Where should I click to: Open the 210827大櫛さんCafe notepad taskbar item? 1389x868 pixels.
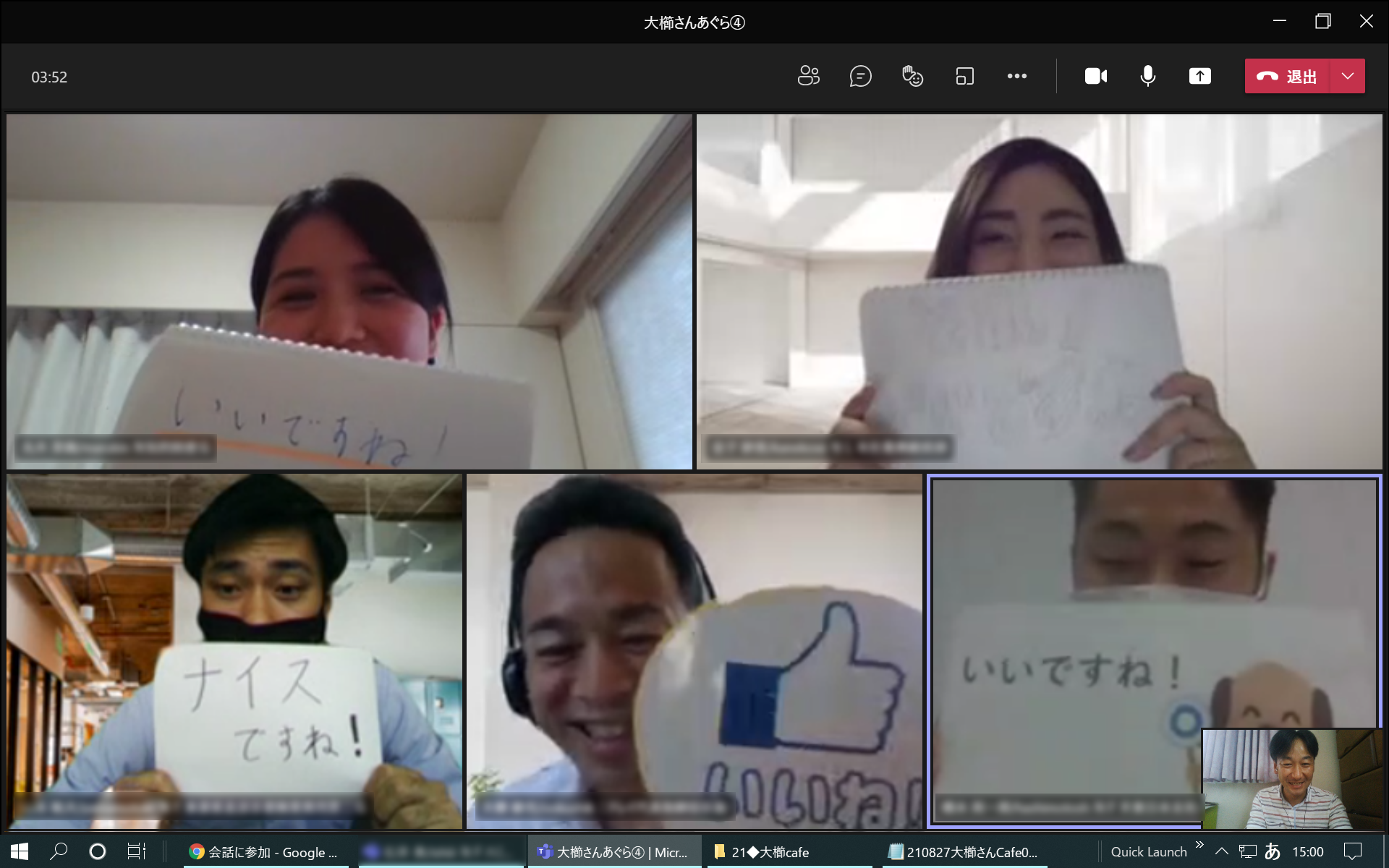(963, 852)
